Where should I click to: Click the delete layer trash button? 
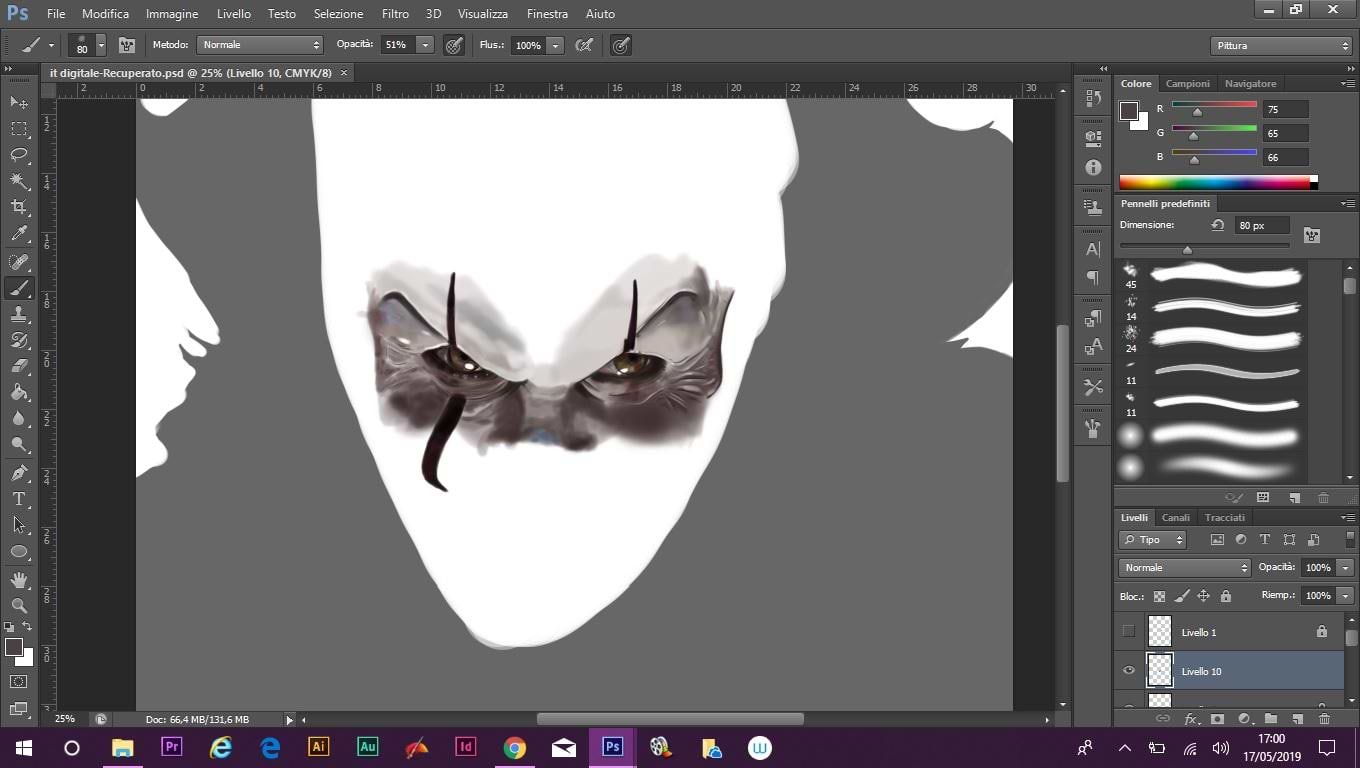[1324, 719]
